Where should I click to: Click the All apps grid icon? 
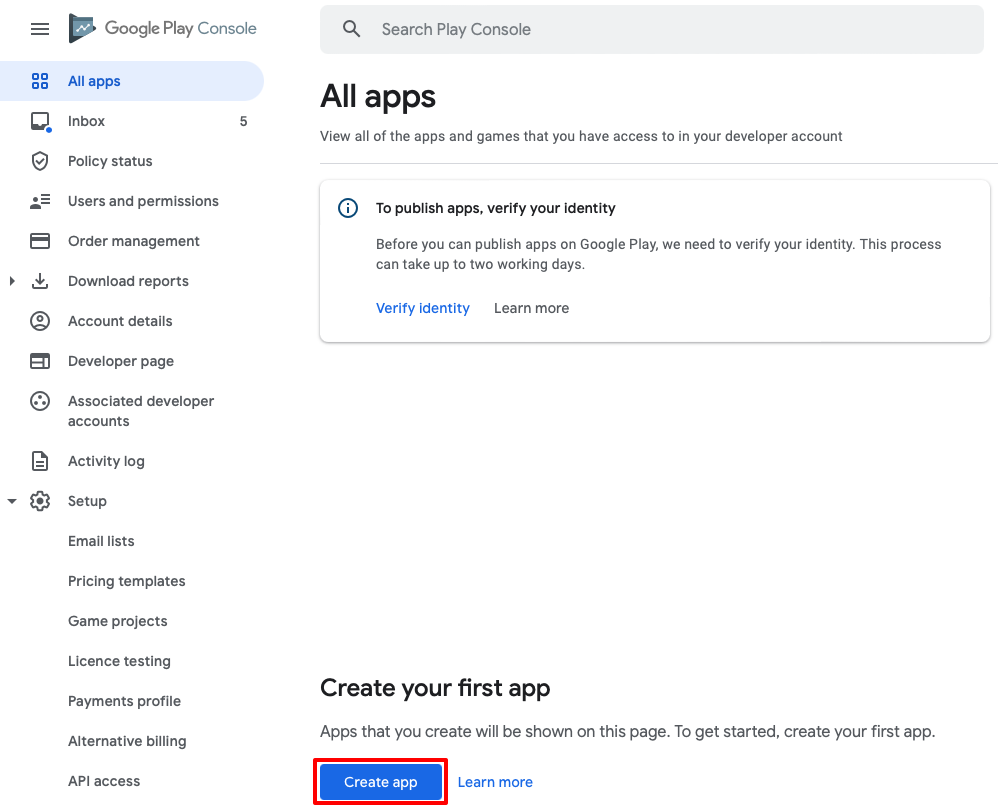click(40, 81)
